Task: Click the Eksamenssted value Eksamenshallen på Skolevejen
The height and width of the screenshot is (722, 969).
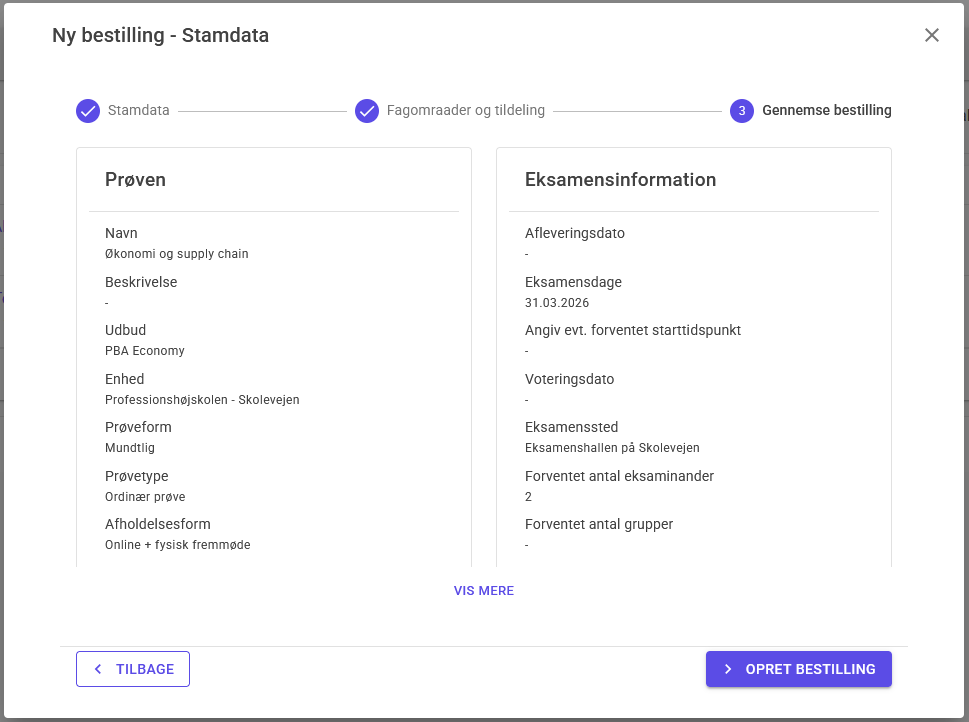Action: click(x=612, y=448)
